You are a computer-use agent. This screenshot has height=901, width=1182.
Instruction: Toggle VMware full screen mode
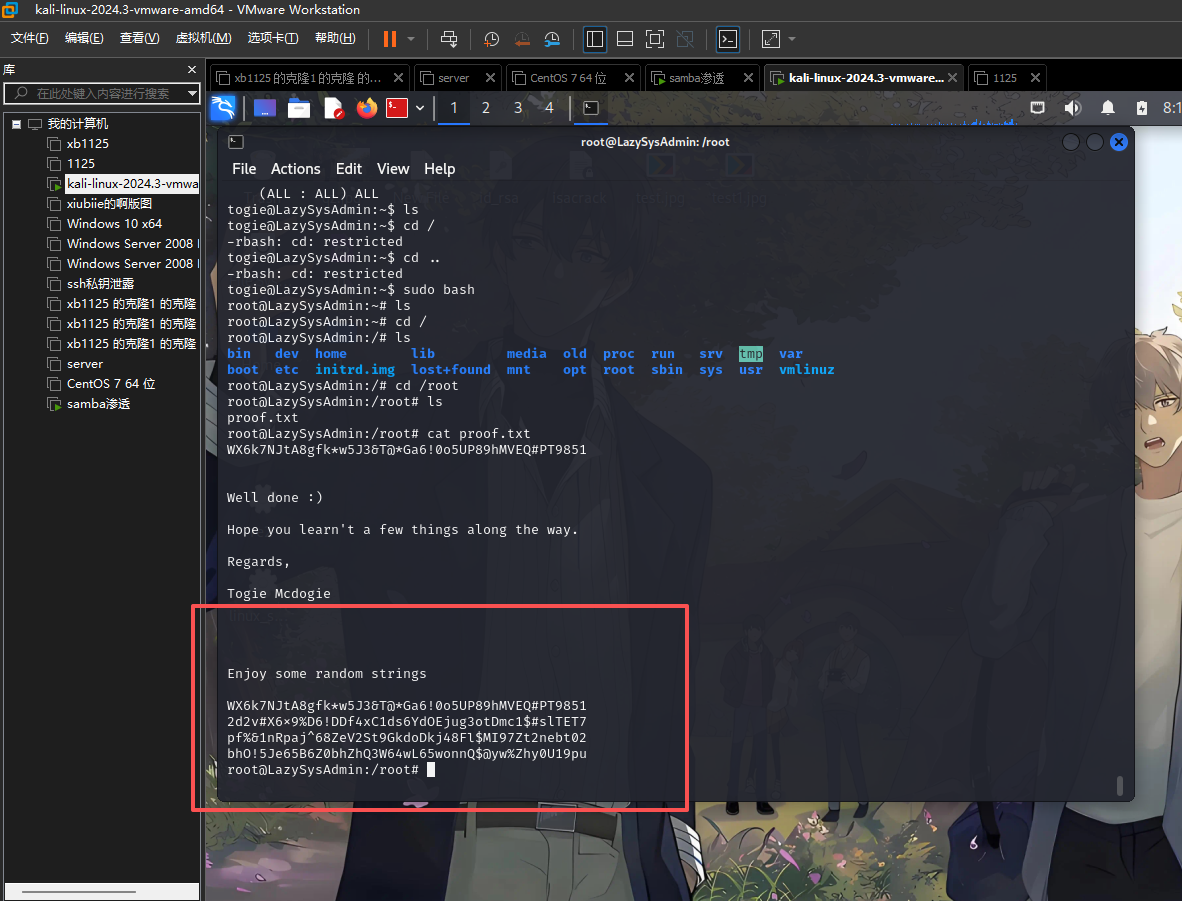[655, 39]
